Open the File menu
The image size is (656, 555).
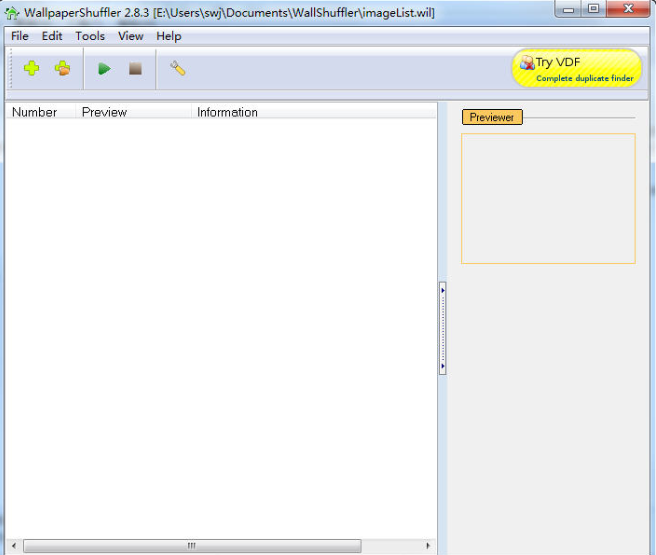pos(20,36)
